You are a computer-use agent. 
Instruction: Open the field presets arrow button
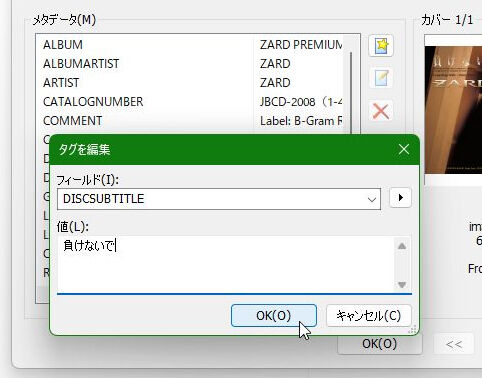(400, 198)
